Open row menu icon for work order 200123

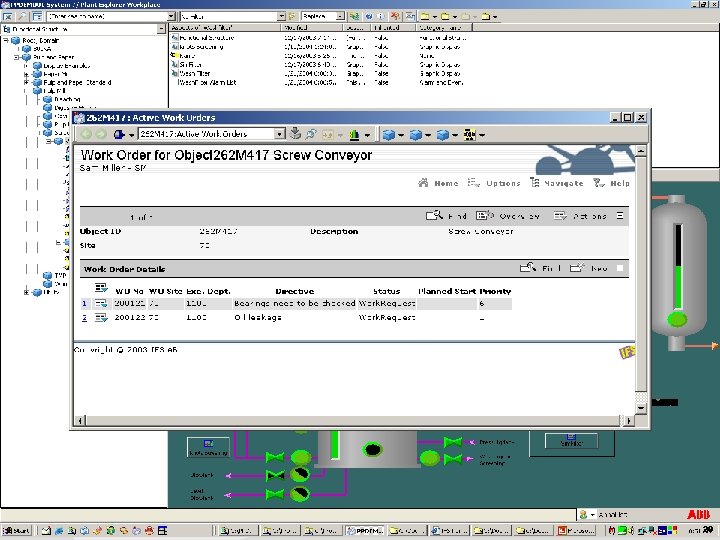click(x=101, y=317)
